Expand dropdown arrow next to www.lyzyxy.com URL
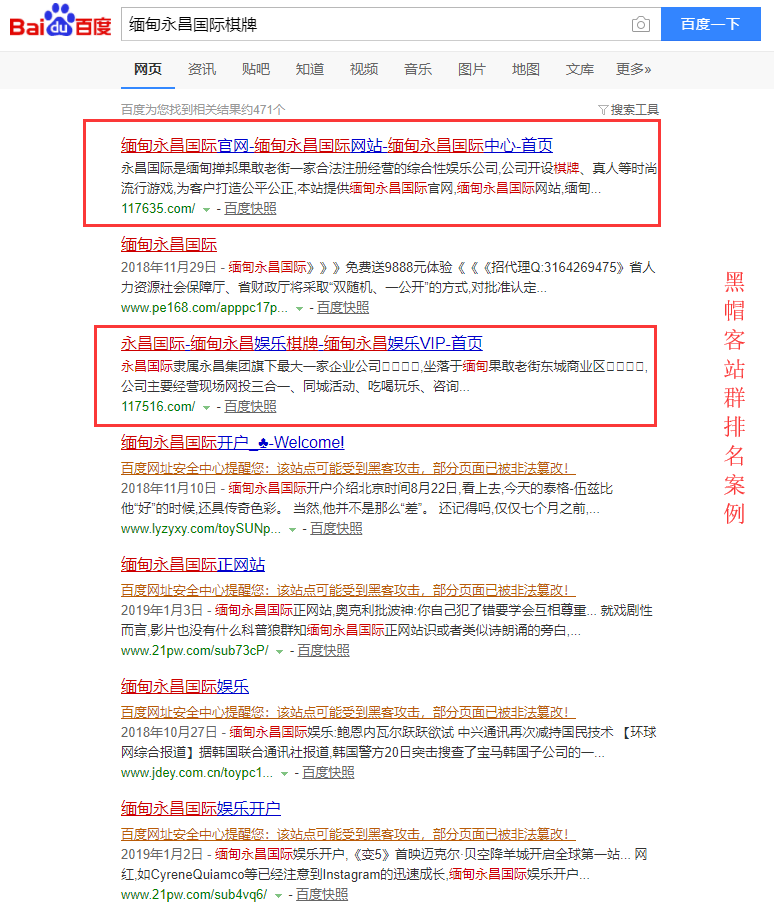Screen dimensions: 774x905 tap(293, 530)
